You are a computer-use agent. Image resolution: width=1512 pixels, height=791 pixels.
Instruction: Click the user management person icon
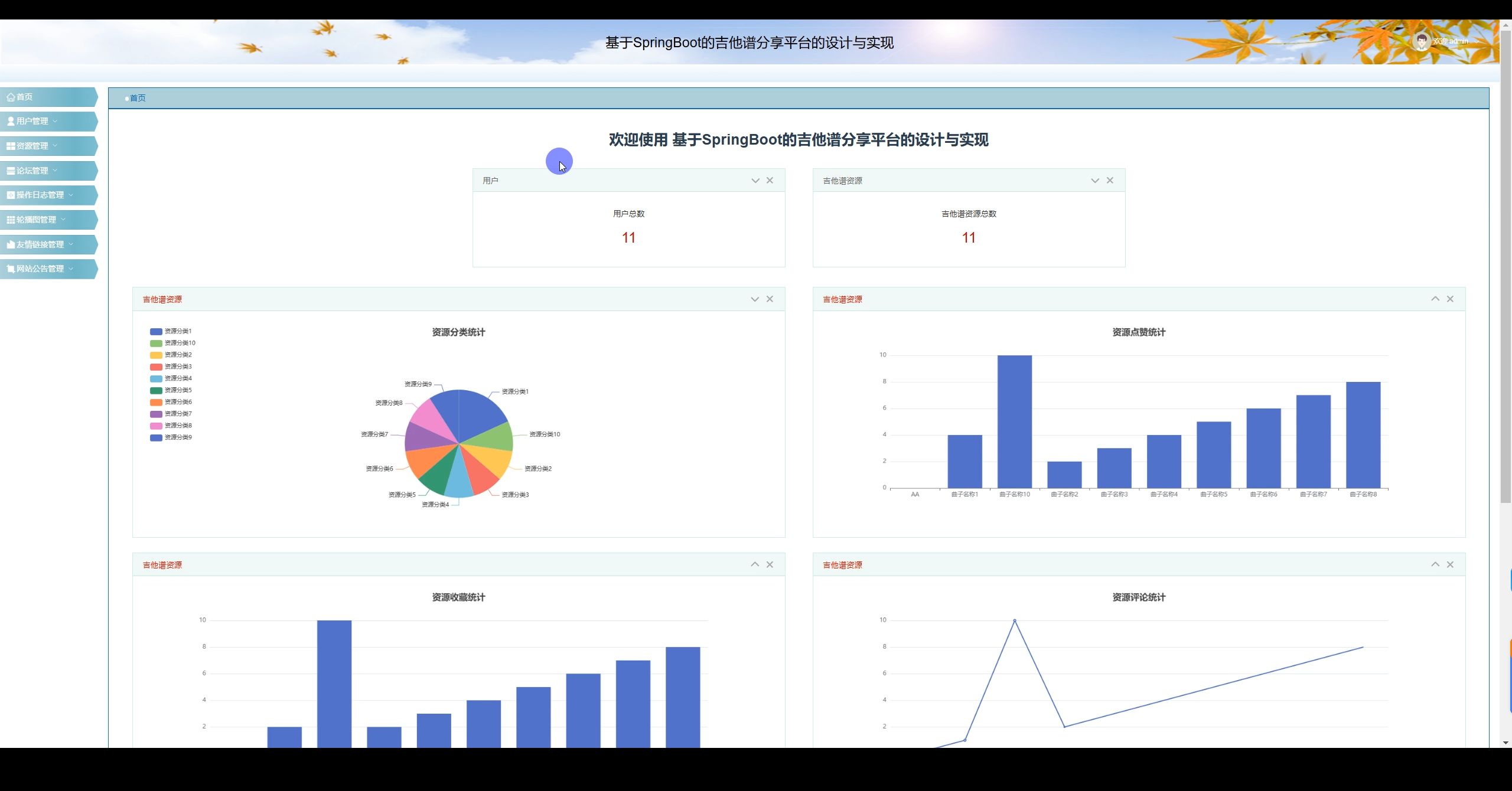(11, 122)
